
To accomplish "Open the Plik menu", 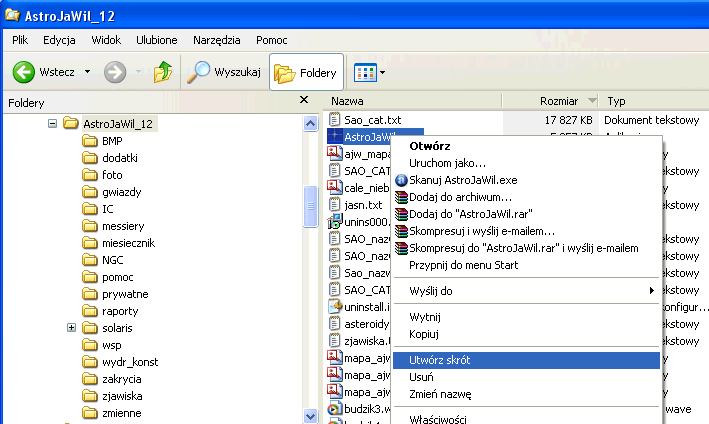I will point(20,40).
